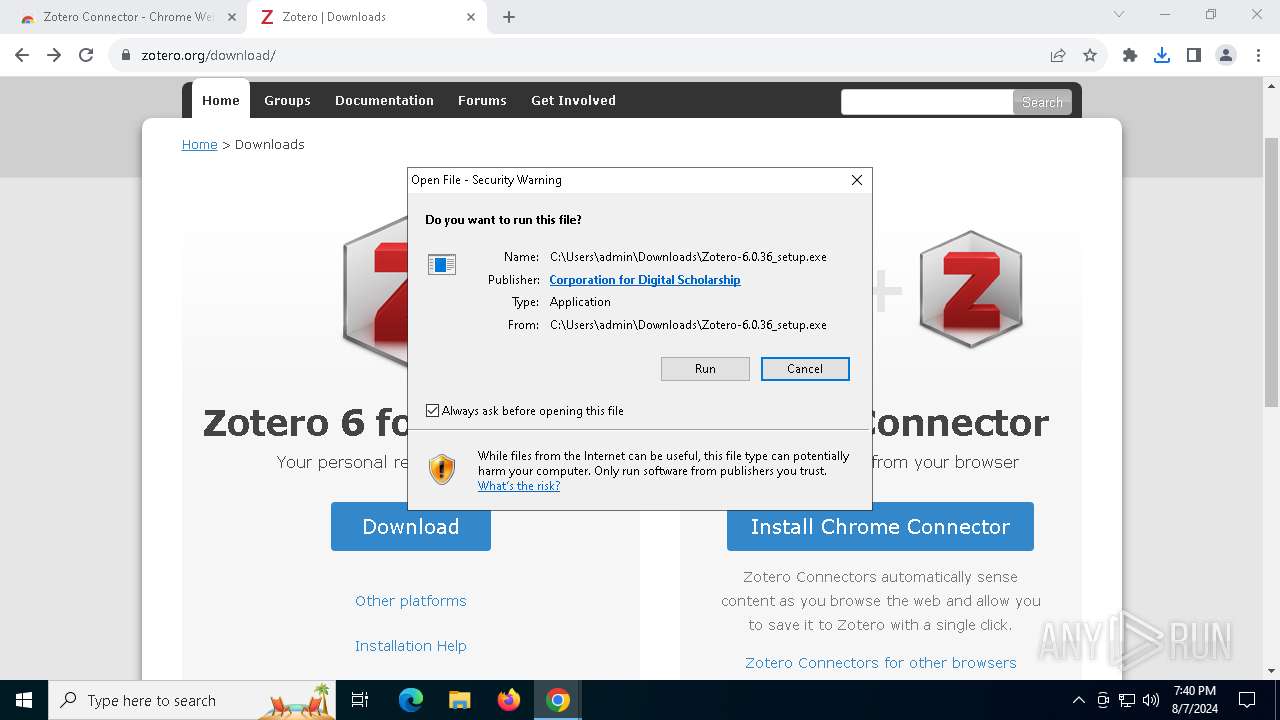
Task: Open the volume control in the tray
Action: point(1151,700)
